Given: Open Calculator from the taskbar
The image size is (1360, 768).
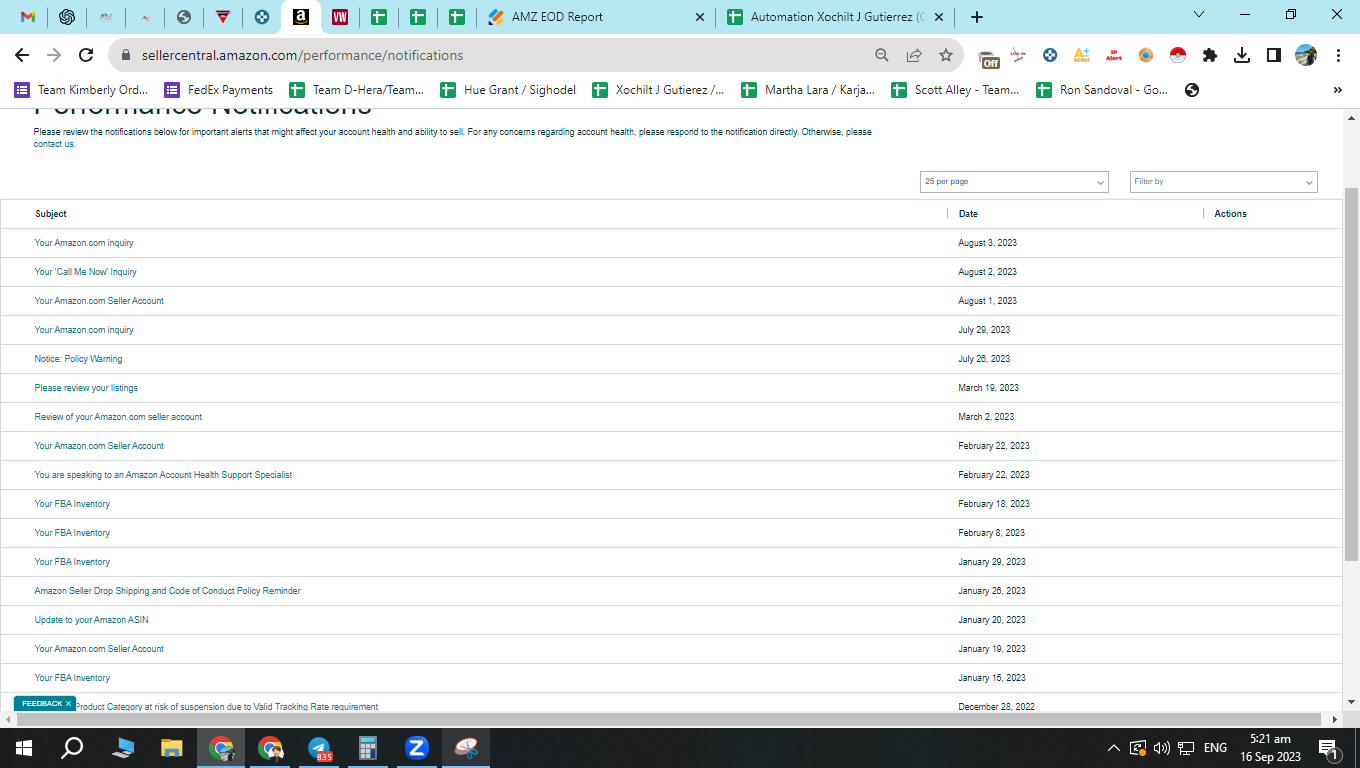Looking at the screenshot, I should pos(368,748).
